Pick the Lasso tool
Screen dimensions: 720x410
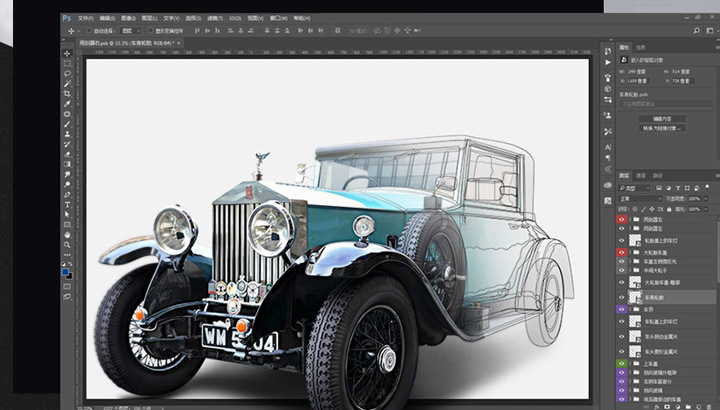coord(67,73)
